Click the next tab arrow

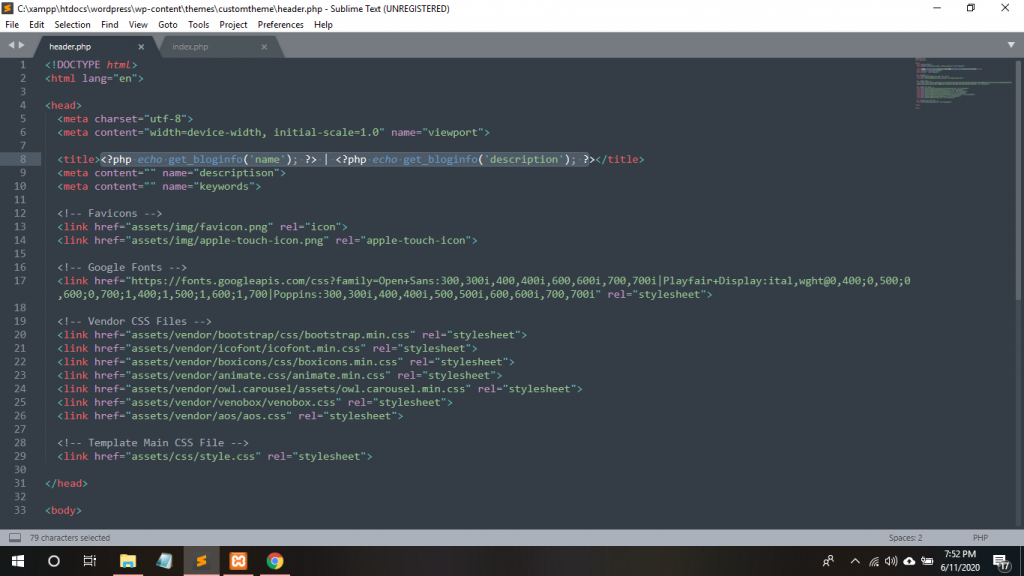(x=21, y=45)
